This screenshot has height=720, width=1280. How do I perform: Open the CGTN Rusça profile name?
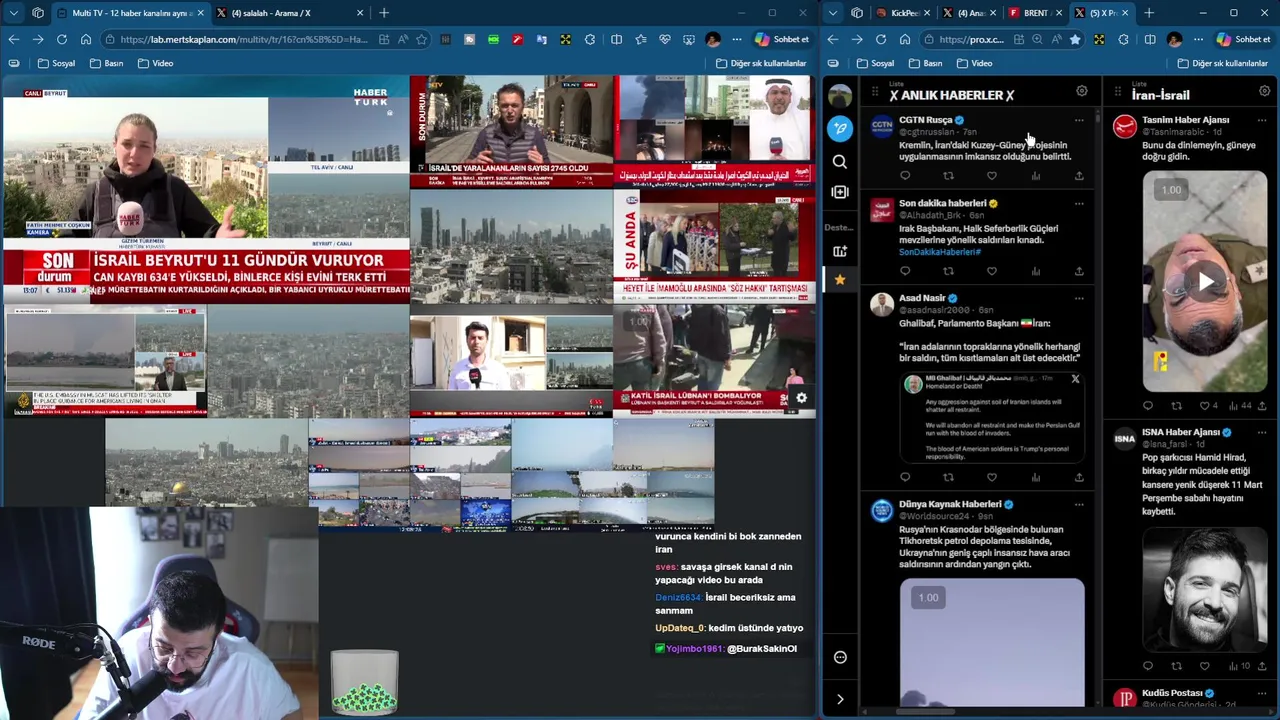pos(925,120)
